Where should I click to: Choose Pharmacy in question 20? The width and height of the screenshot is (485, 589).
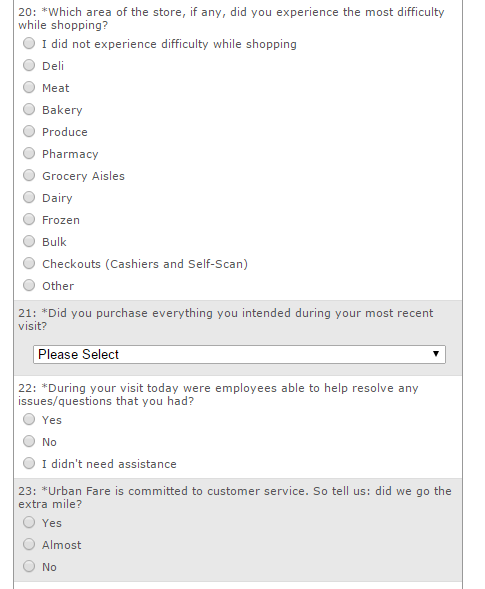[29, 153]
